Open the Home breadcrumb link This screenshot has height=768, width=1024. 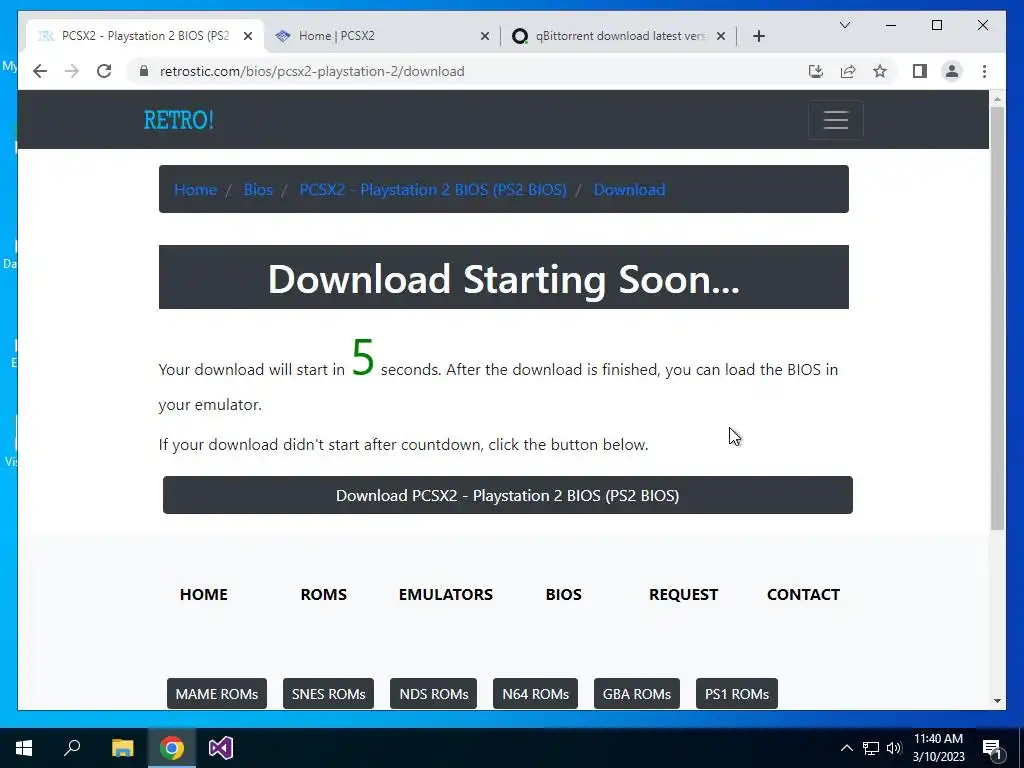coord(195,189)
